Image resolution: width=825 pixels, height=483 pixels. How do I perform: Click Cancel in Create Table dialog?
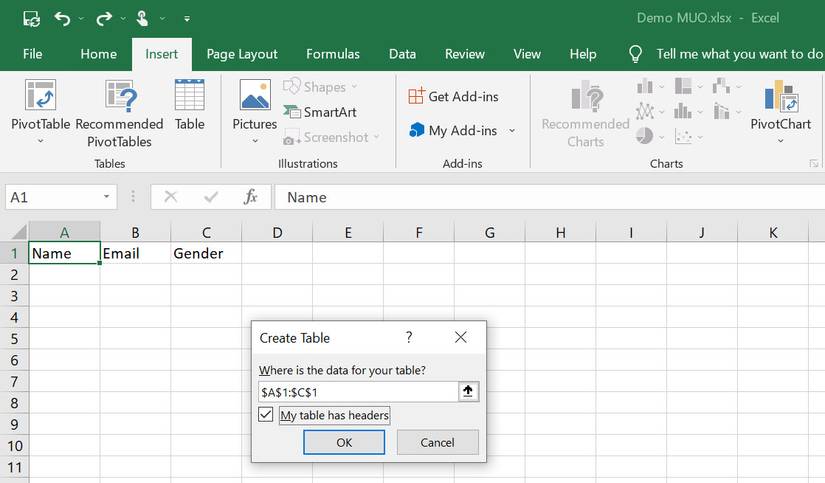[x=437, y=442]
